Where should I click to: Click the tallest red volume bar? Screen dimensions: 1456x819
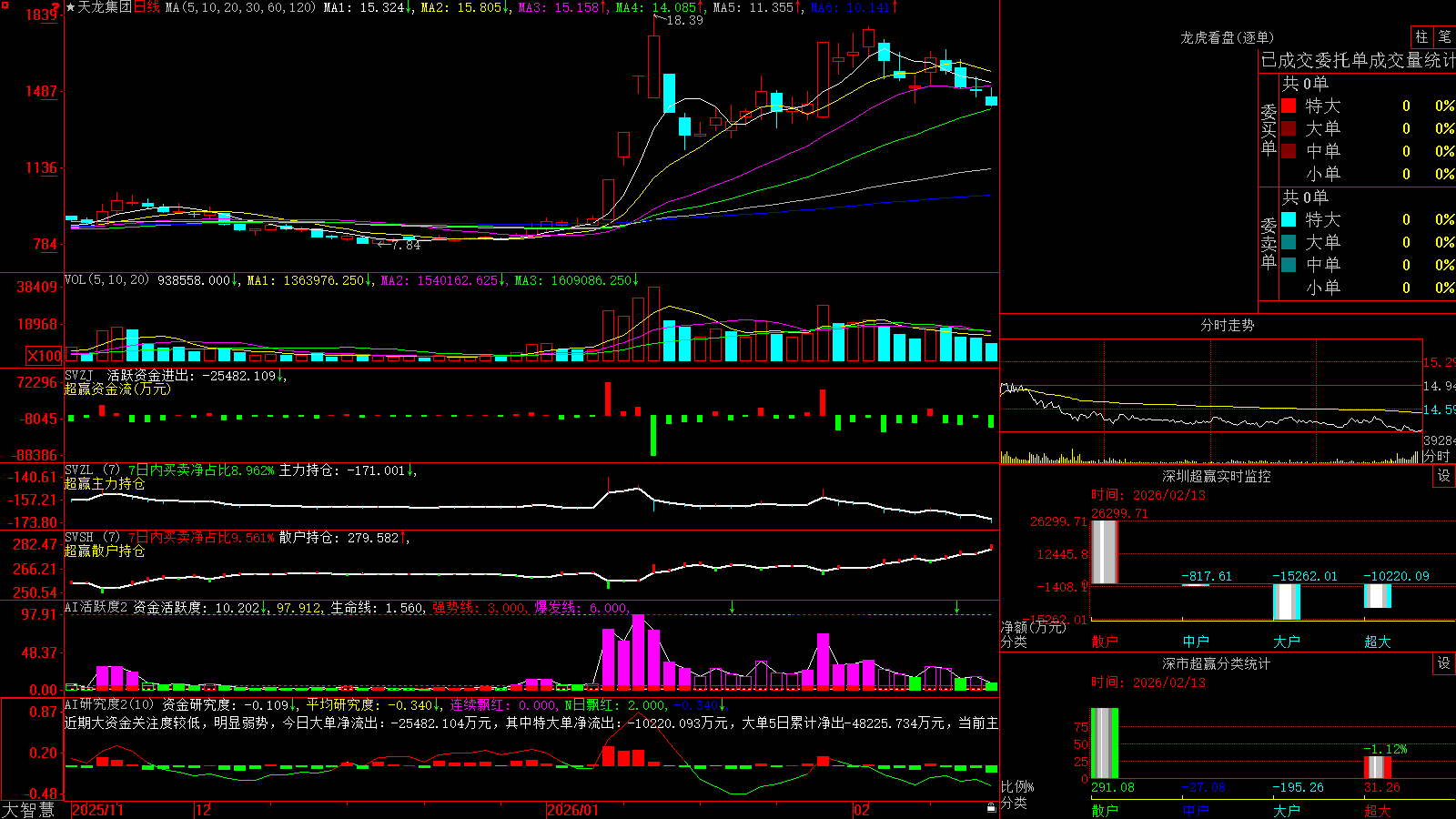tap(653, 324)
